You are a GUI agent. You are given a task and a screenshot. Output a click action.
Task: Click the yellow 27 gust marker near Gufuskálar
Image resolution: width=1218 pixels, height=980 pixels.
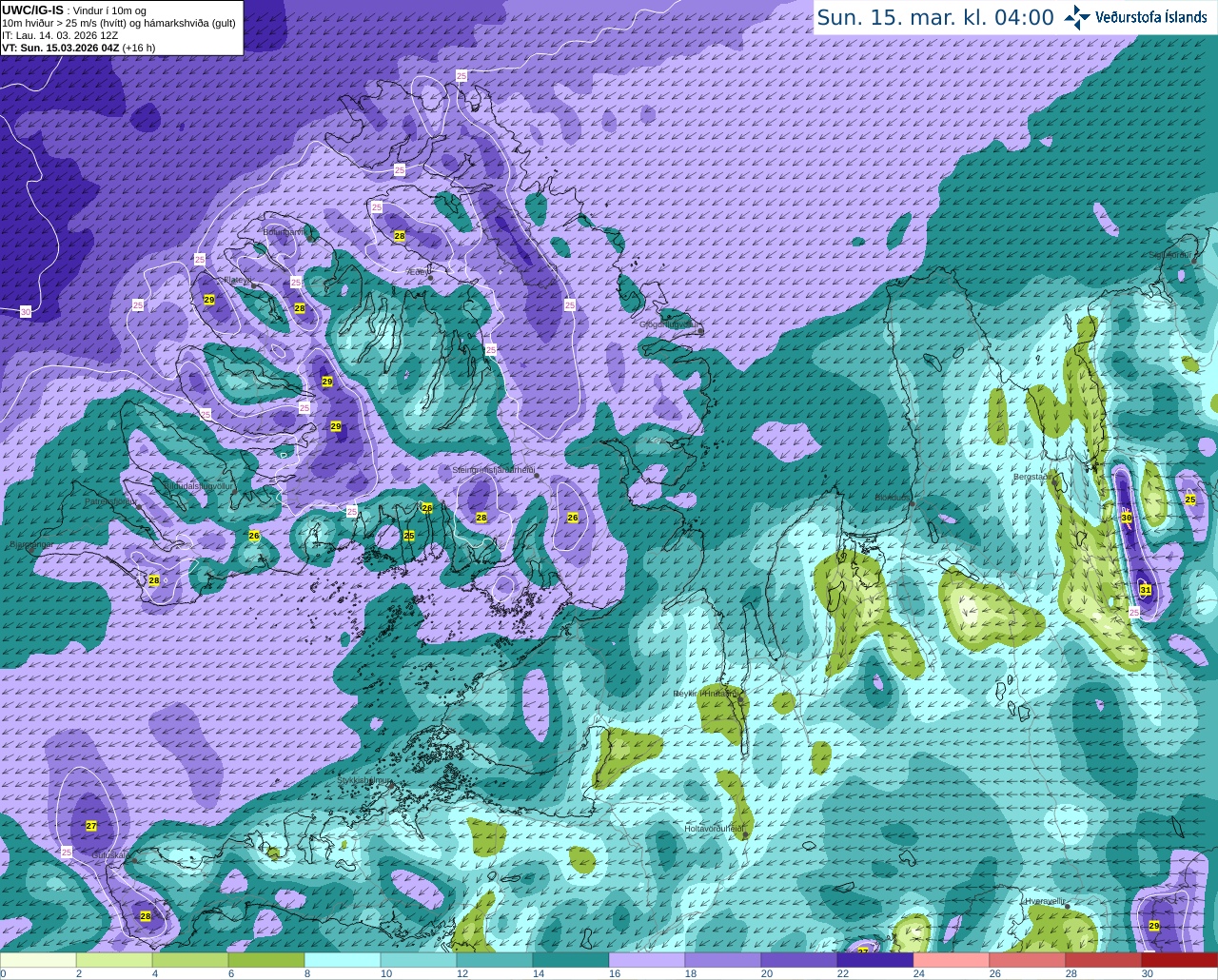(x=91, y=826)
